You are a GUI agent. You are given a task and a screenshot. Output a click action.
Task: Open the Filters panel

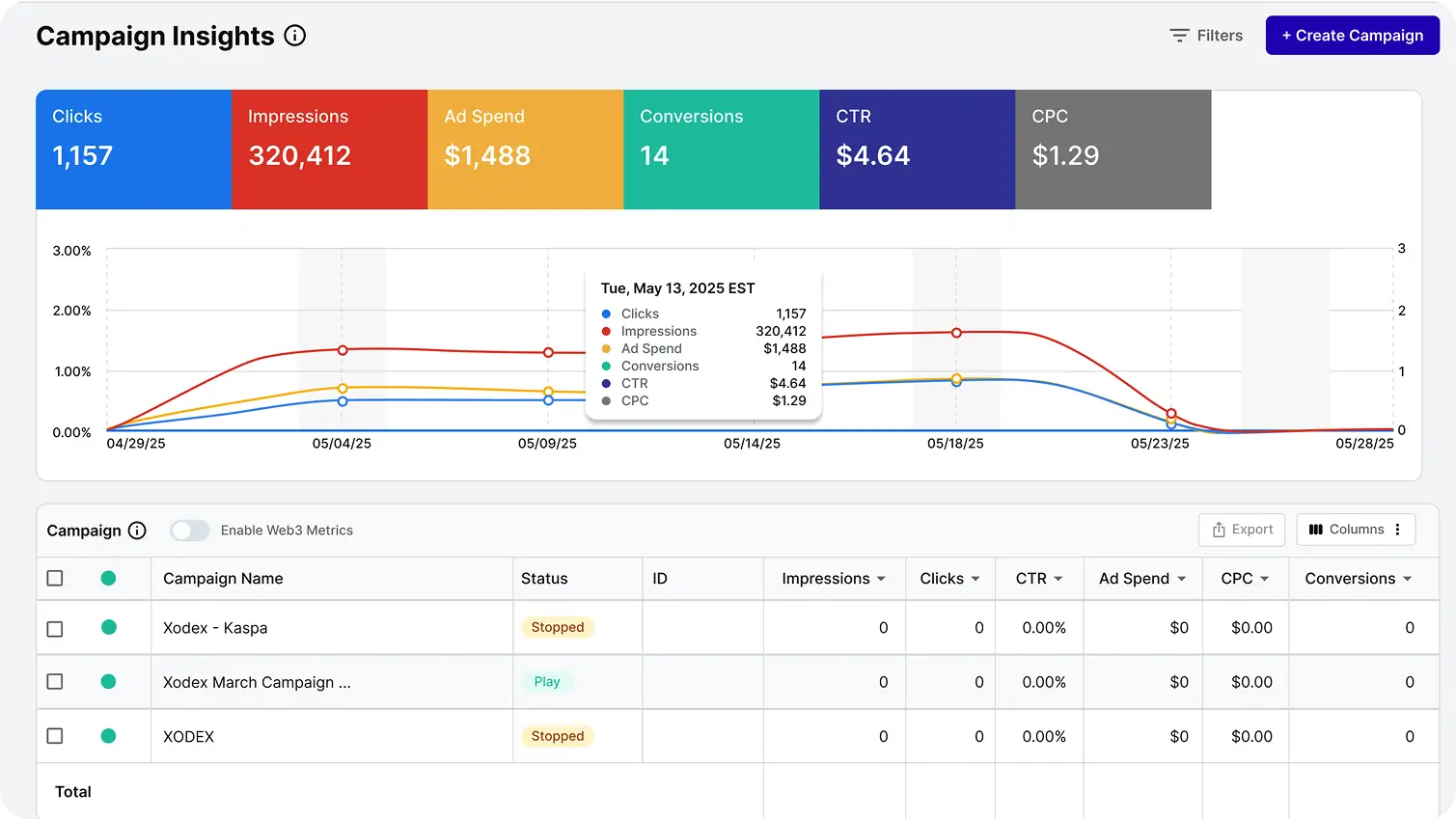[x=1206, y=36]
